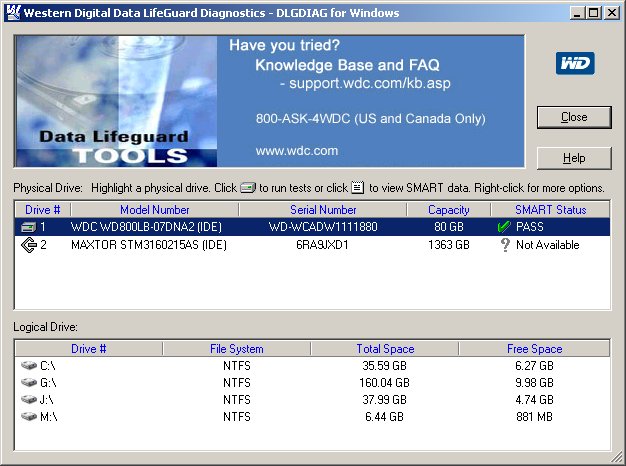
Task: Click the J:\ logical drive icon
Action: (29, 399)
